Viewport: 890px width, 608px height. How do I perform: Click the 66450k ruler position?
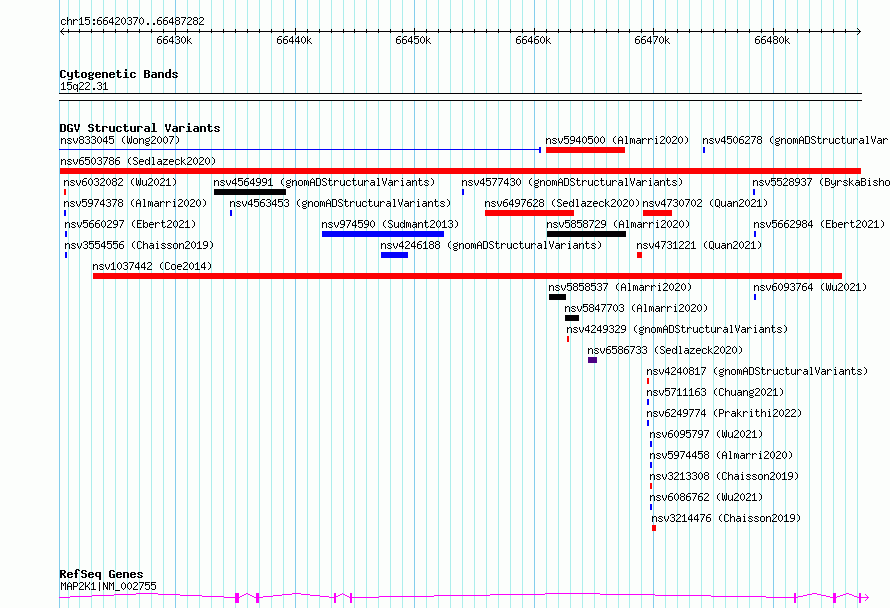(x=413, y=40)
